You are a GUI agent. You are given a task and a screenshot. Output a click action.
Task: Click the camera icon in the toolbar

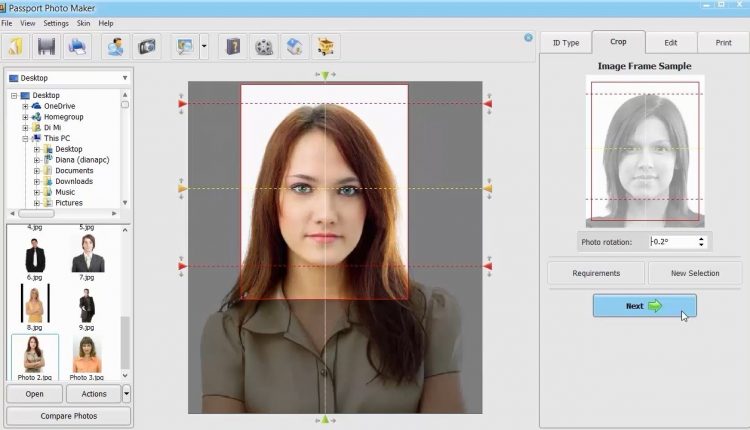coord(146,47)
